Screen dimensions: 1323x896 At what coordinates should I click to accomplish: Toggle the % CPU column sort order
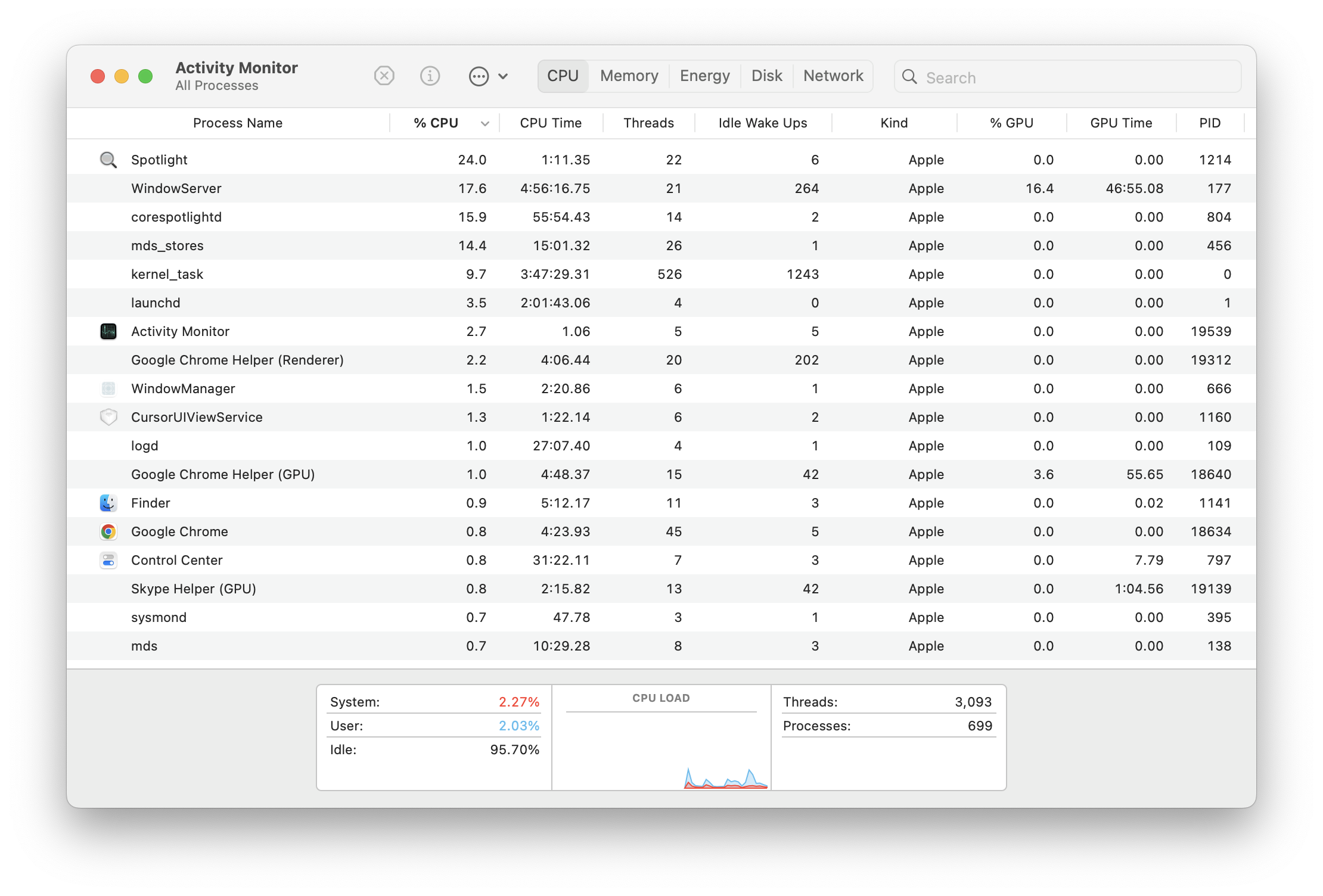tap(445, 123)
